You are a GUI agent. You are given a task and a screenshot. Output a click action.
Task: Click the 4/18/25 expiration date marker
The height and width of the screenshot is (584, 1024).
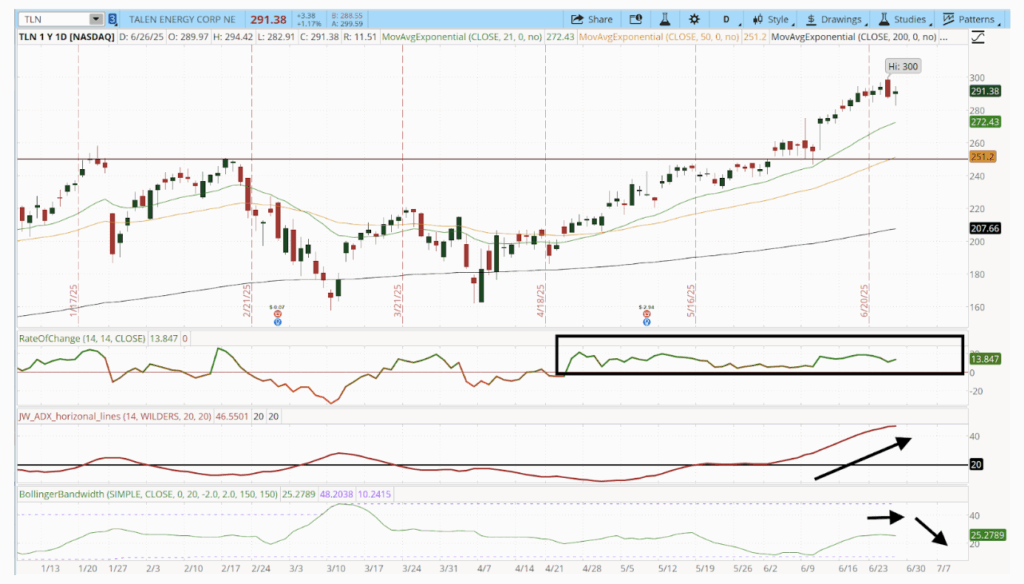click(541, 300)
